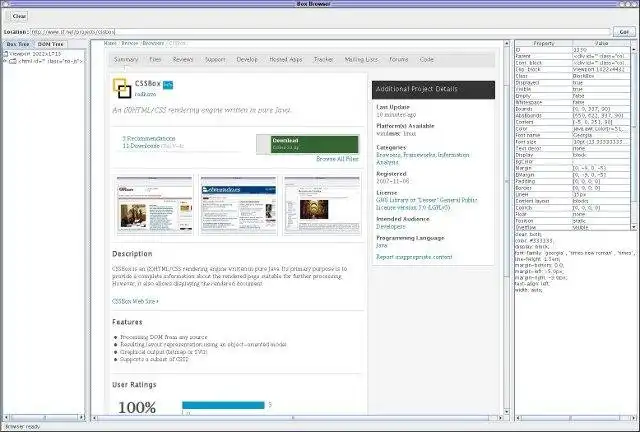Viewport: 640px width, 432px height.
Task: Click the property table scroll-down arrow
Action: tap(634, 227)
